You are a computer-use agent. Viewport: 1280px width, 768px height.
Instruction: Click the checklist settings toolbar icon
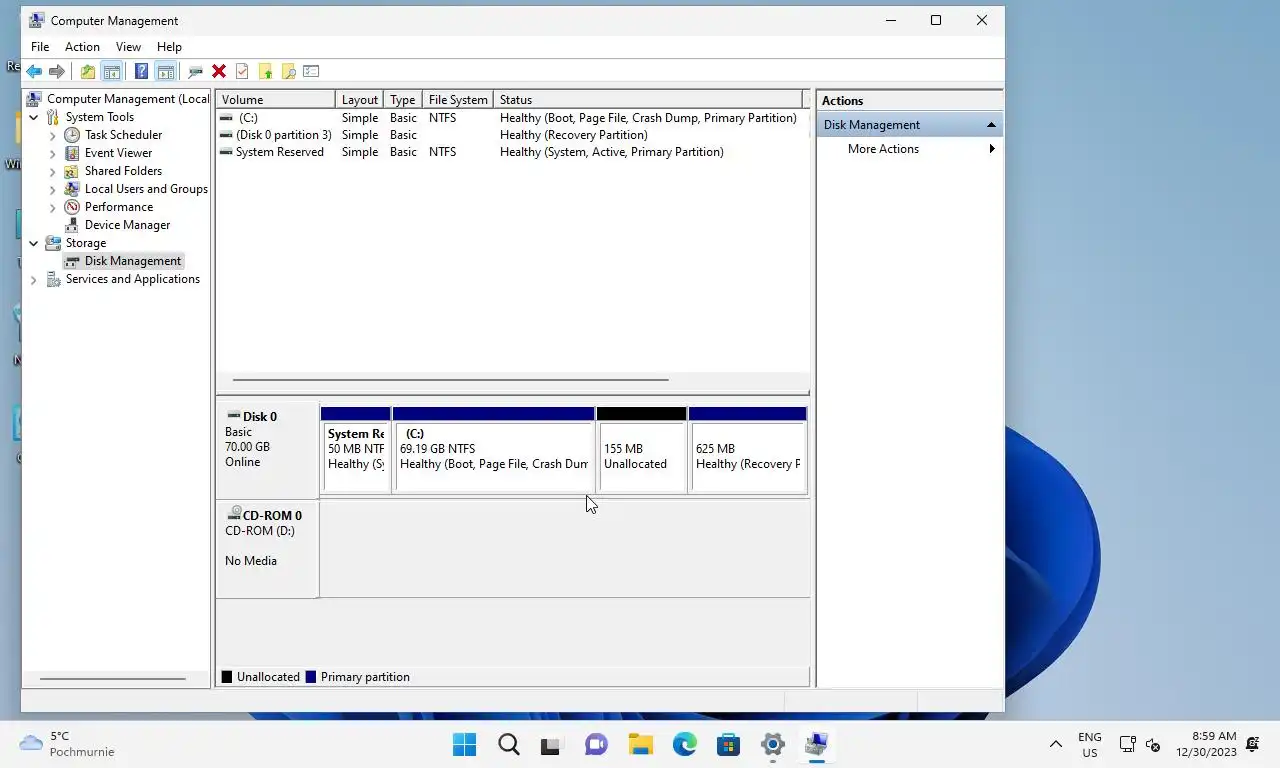coord(311,71)
